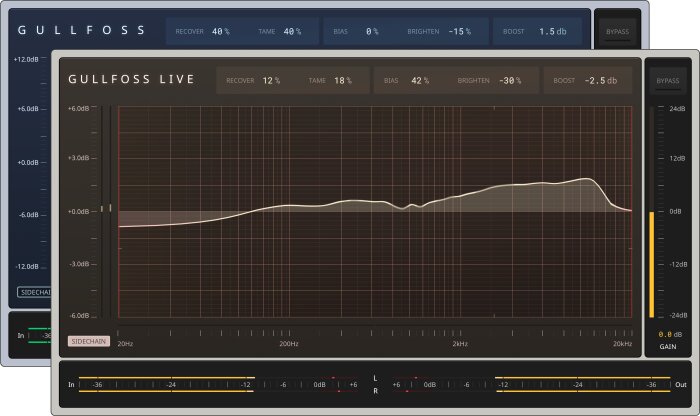Screen dimensions: 700x416
Task: Click the yellow GAIN slider bar
Action: coord(652,264)
